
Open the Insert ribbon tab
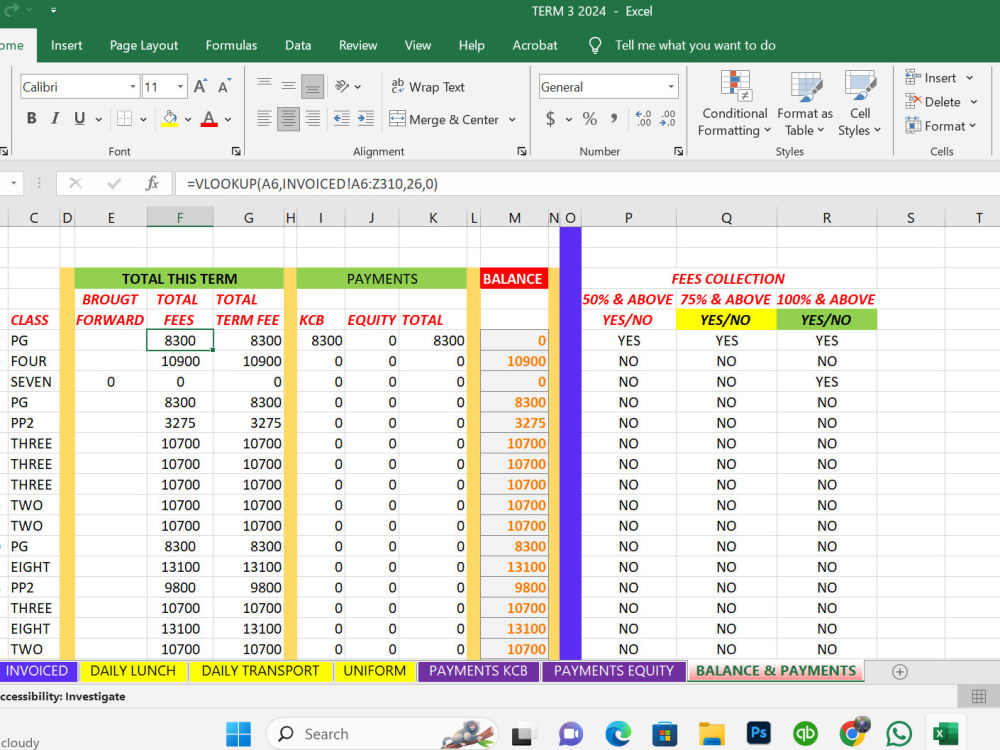[66, 45]
